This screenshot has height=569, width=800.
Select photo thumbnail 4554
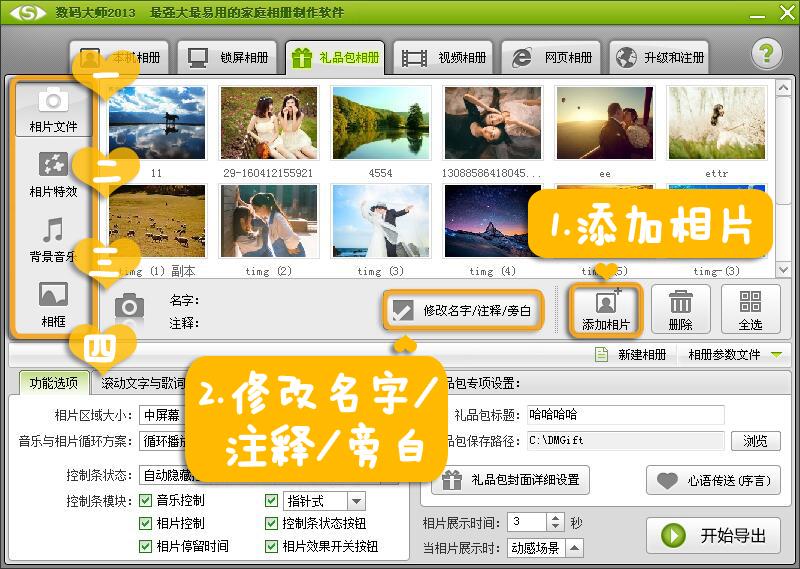(381, 123)
